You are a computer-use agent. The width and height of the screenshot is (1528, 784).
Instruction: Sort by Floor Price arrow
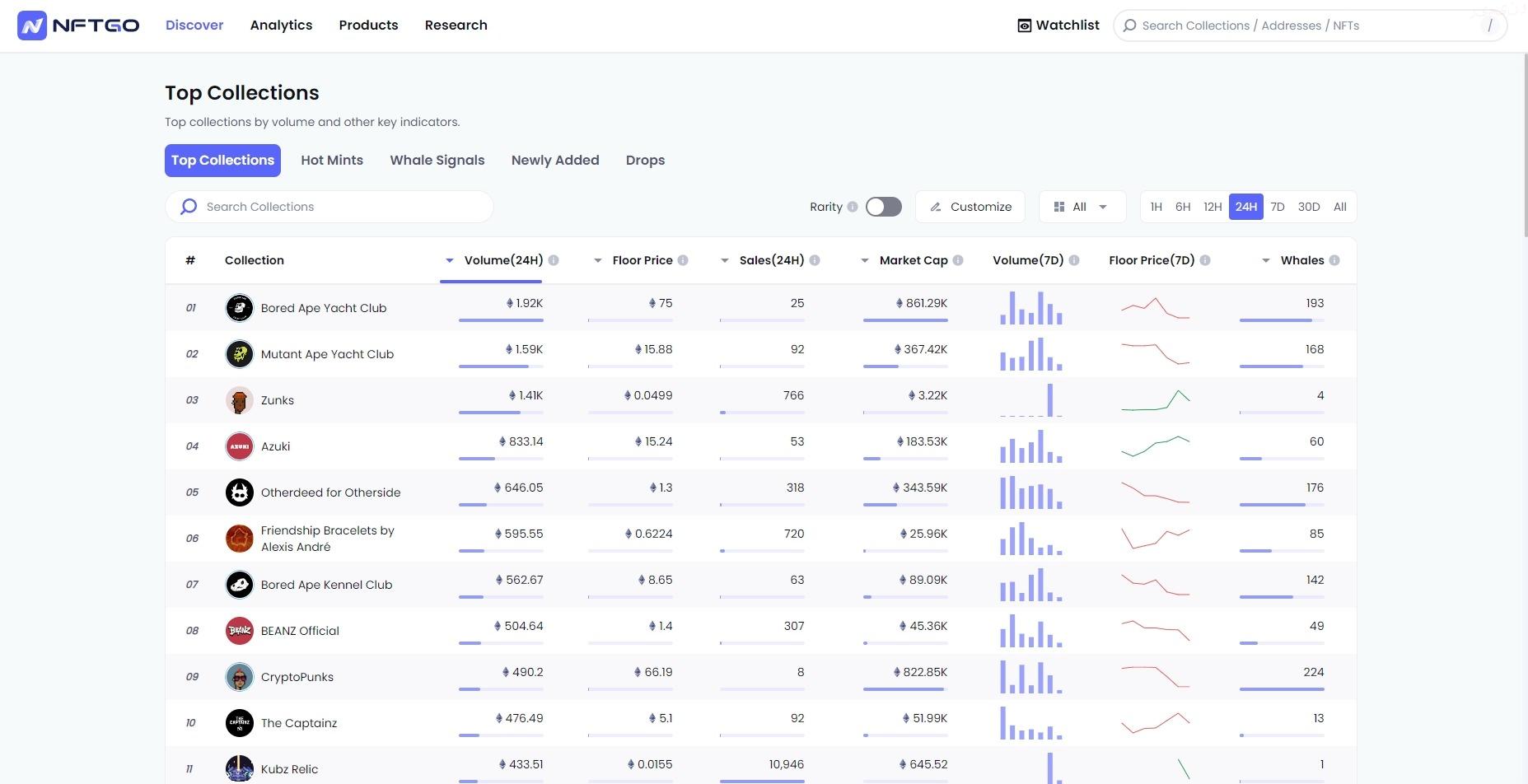pos(598,260)
